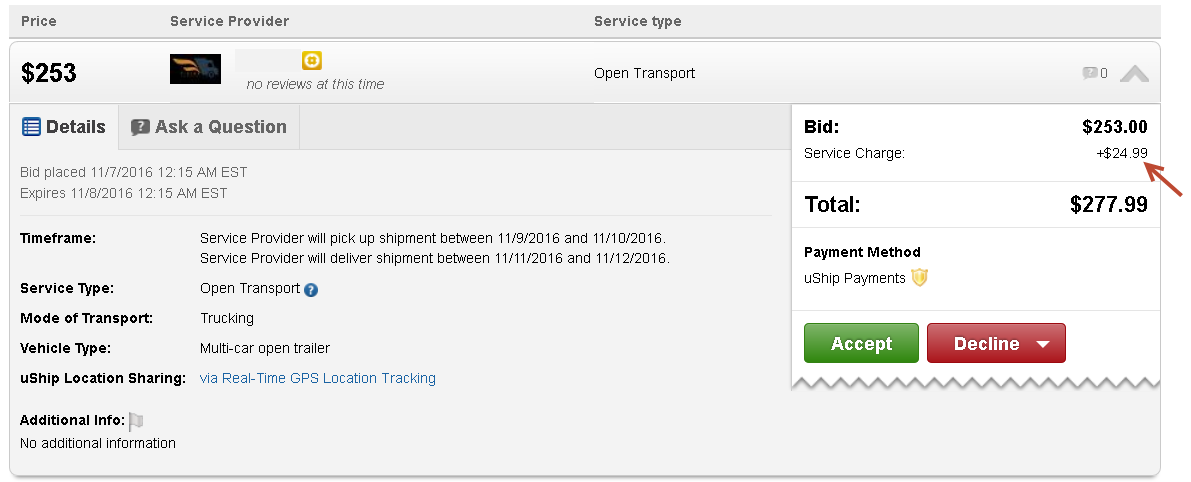
Task: Click the Service type column header
Action: [637, 21]
